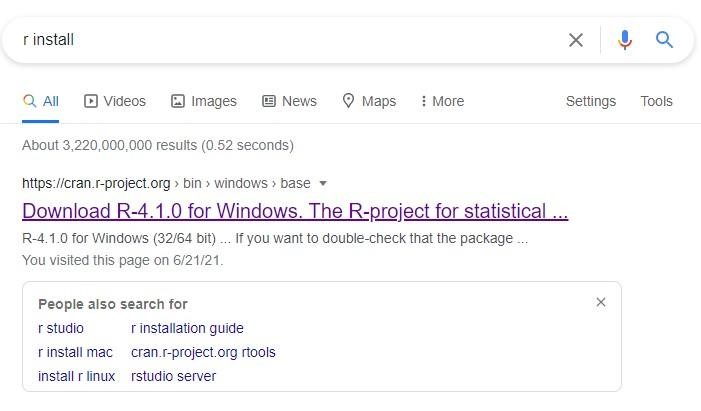Select the All results tab
The image size is (701, 411).
(x=41, y=101)
